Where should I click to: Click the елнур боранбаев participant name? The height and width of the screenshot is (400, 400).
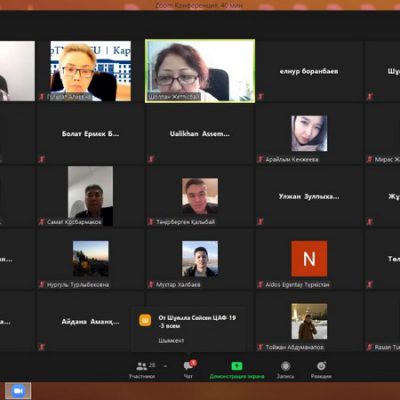309,71
